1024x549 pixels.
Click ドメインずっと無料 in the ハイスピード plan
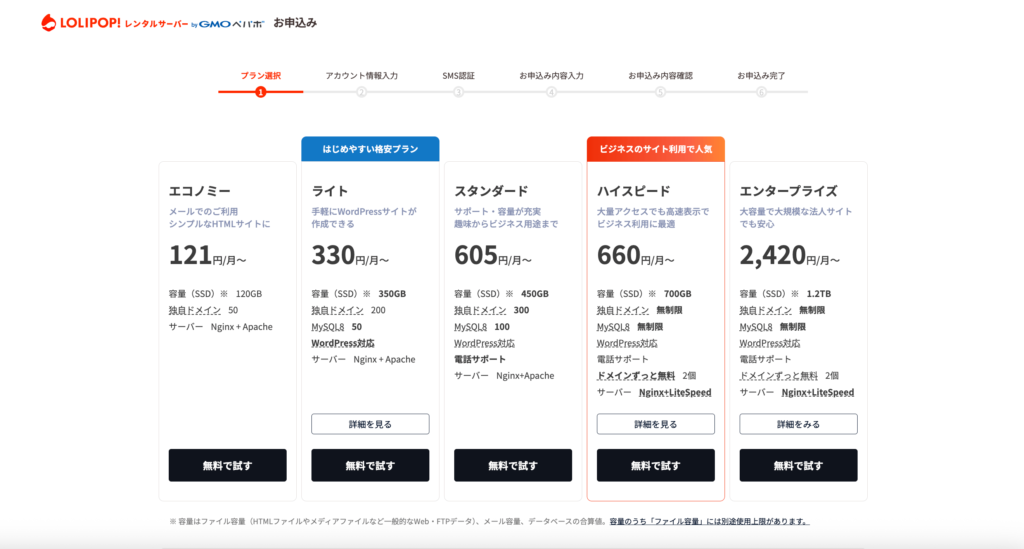[635, 375]
